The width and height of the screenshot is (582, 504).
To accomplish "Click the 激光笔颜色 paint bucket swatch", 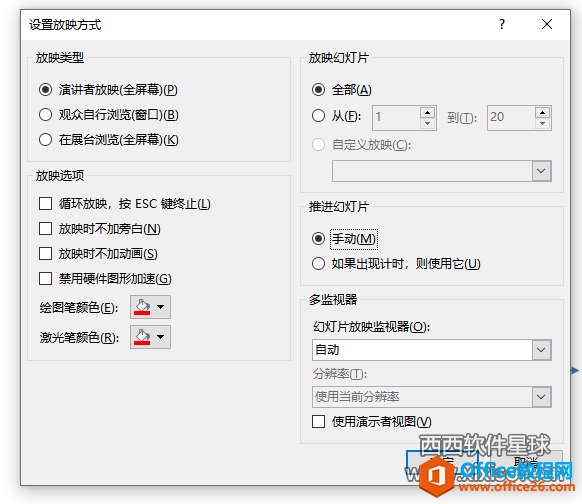I will coord(142,337).
